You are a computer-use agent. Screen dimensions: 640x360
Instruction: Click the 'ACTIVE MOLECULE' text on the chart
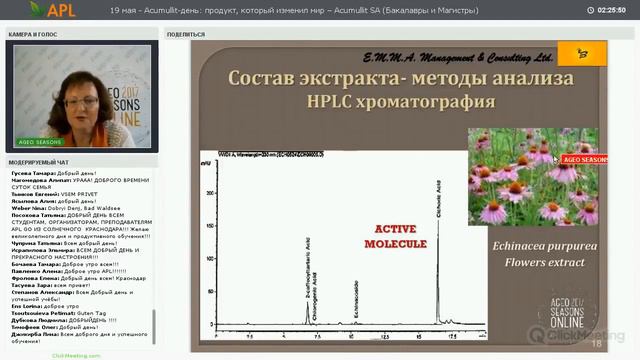pyautogui.click(x=396, y=236)
